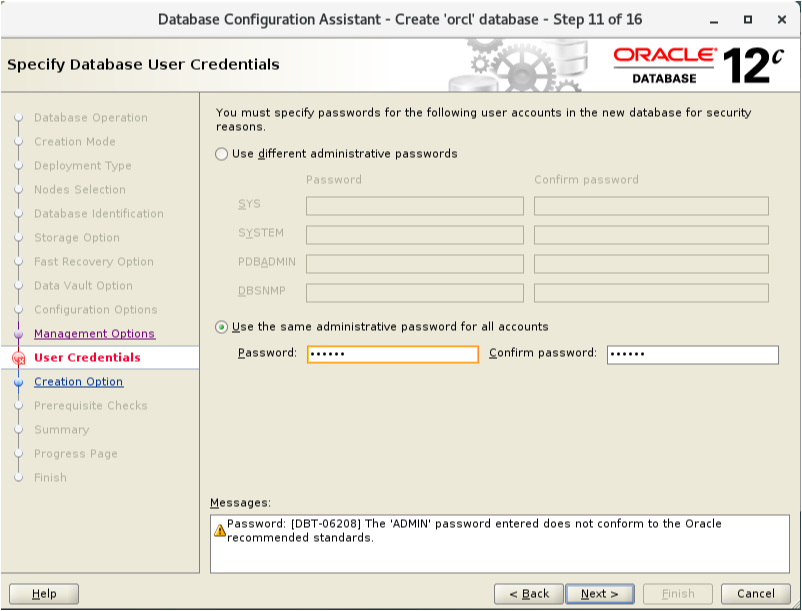This screenshot has height=611, width=802.
Task: Click the Help button
Action: (44, 594)
